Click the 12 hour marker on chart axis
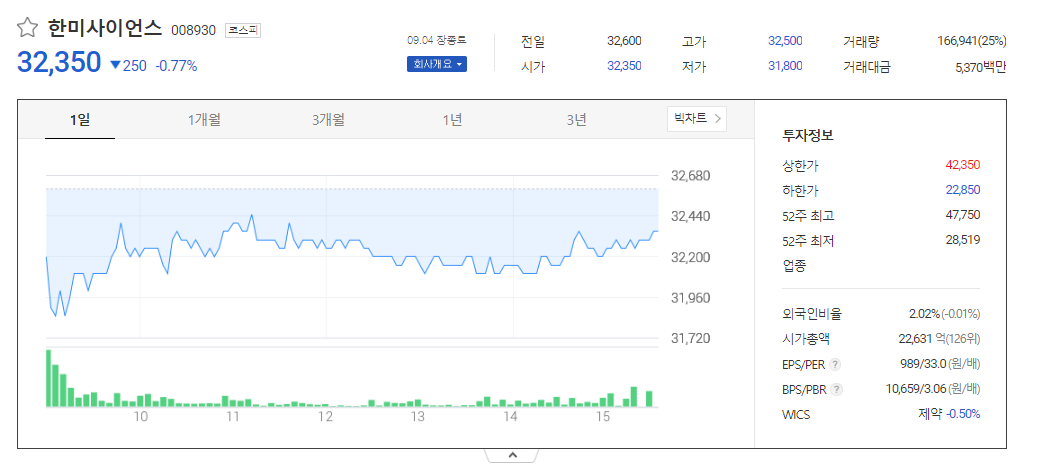This screenshot has height=473, width=1038. tap(325, 417)
